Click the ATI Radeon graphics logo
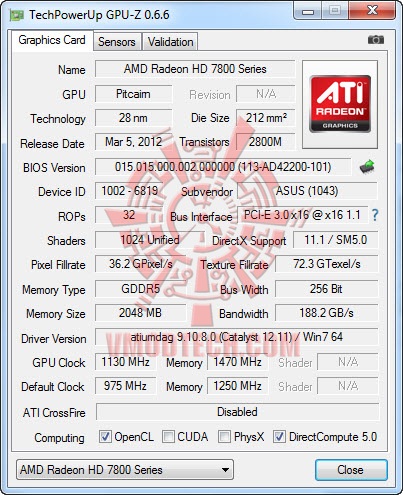The width and height of the screenshot is (403, 495). 340,104
